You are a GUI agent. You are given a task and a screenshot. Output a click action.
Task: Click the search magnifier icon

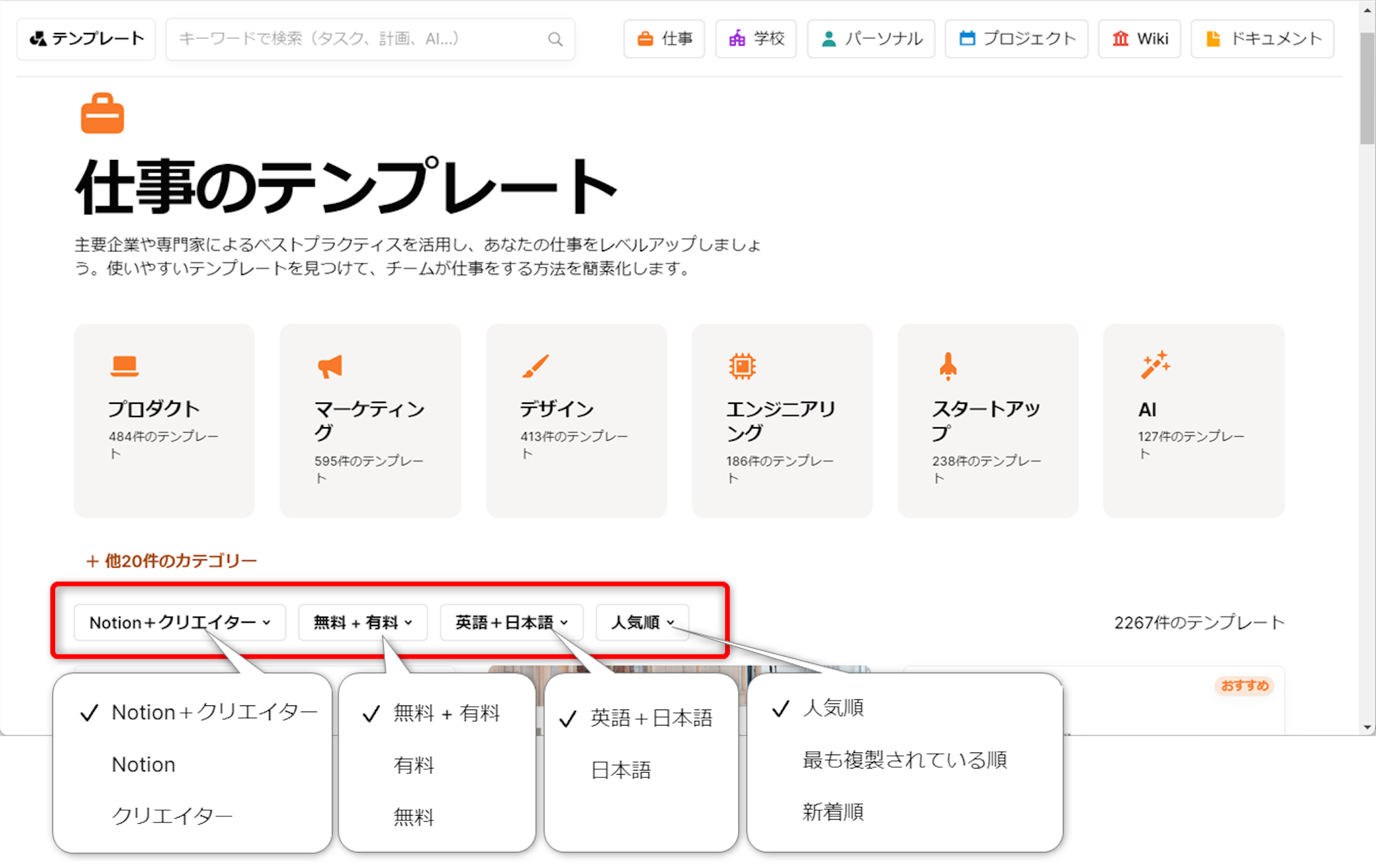(555, 40)
